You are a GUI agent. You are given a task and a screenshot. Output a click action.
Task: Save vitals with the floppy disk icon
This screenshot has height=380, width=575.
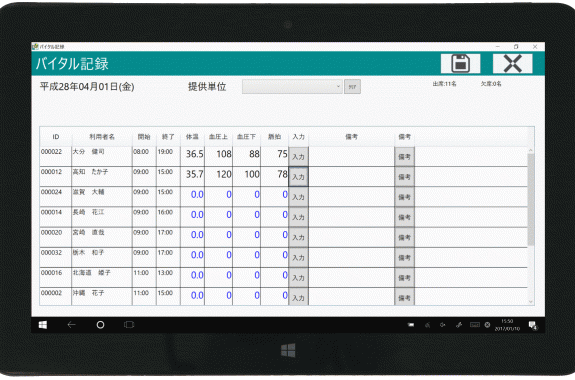(460, 63)
